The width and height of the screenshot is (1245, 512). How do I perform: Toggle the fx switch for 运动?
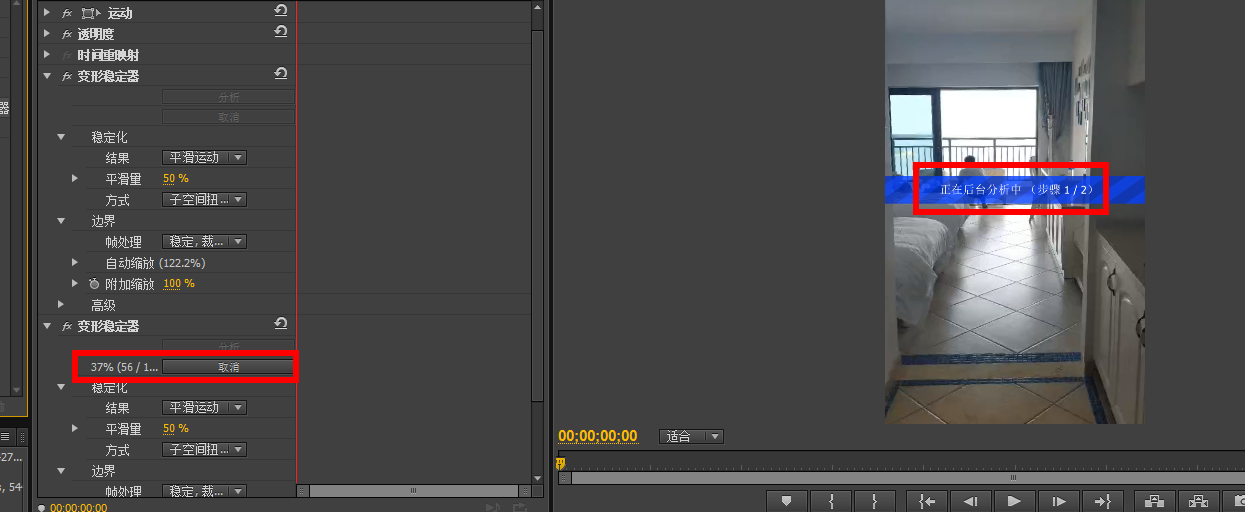[x=67, y=13]
